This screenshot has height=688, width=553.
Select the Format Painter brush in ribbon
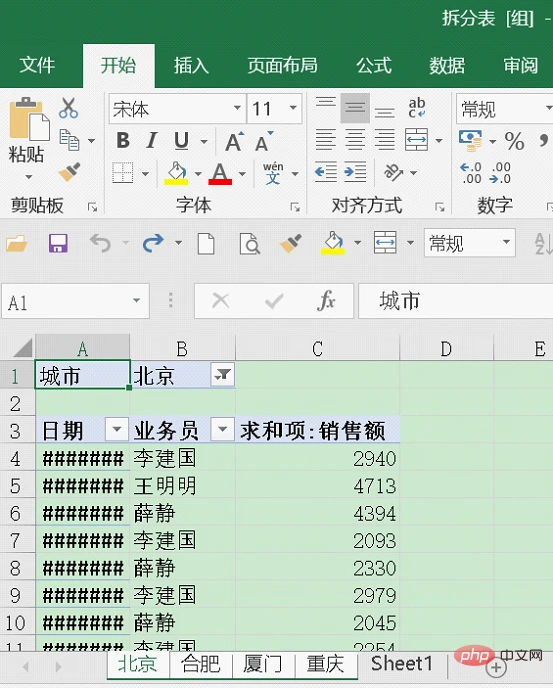[x=70, y=172]
